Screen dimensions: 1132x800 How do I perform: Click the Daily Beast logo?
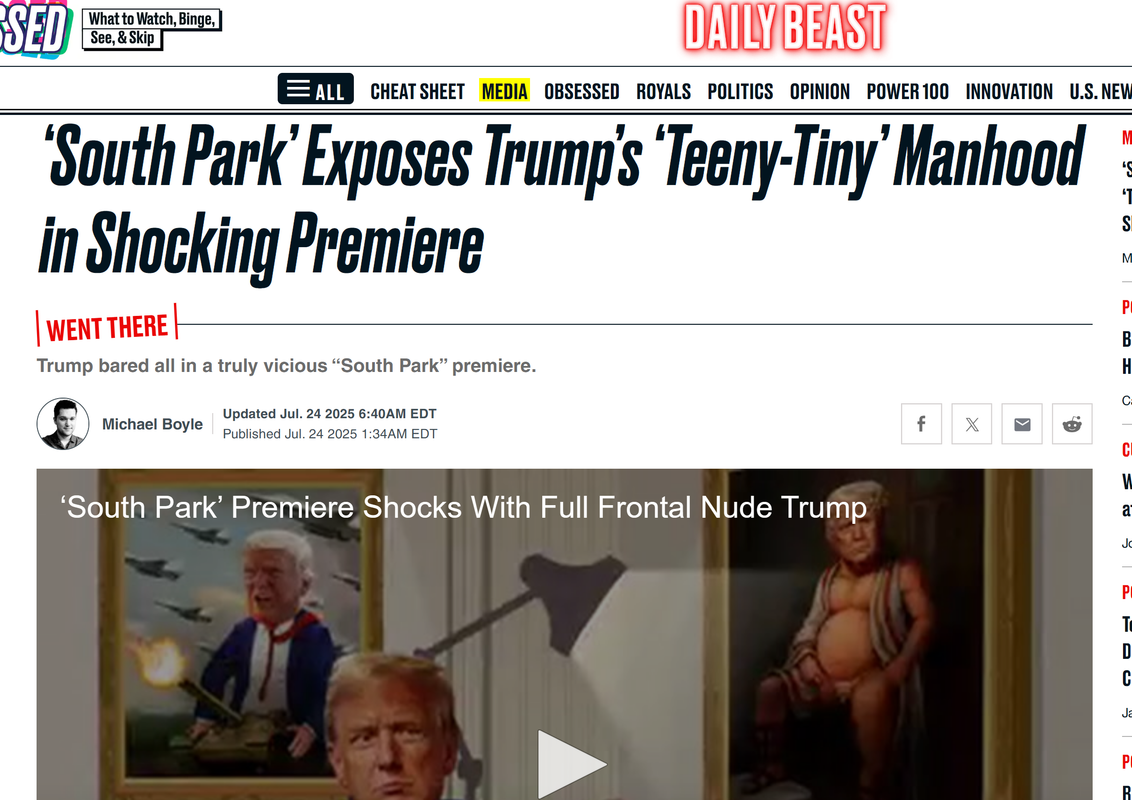[785, 27]
